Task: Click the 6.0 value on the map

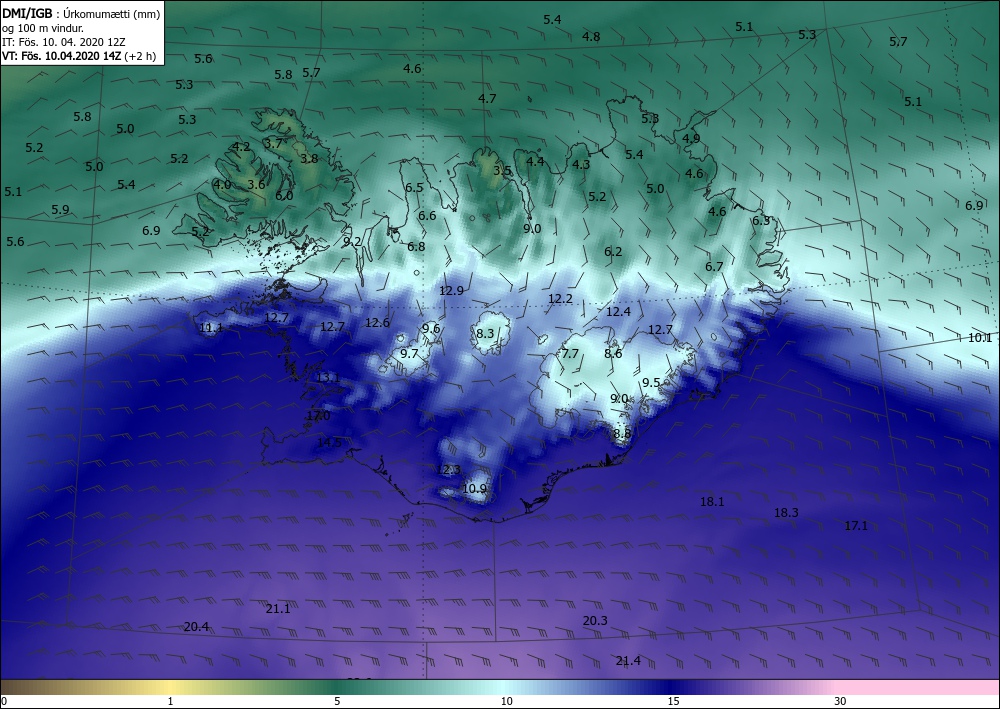Action: (284, 196)
